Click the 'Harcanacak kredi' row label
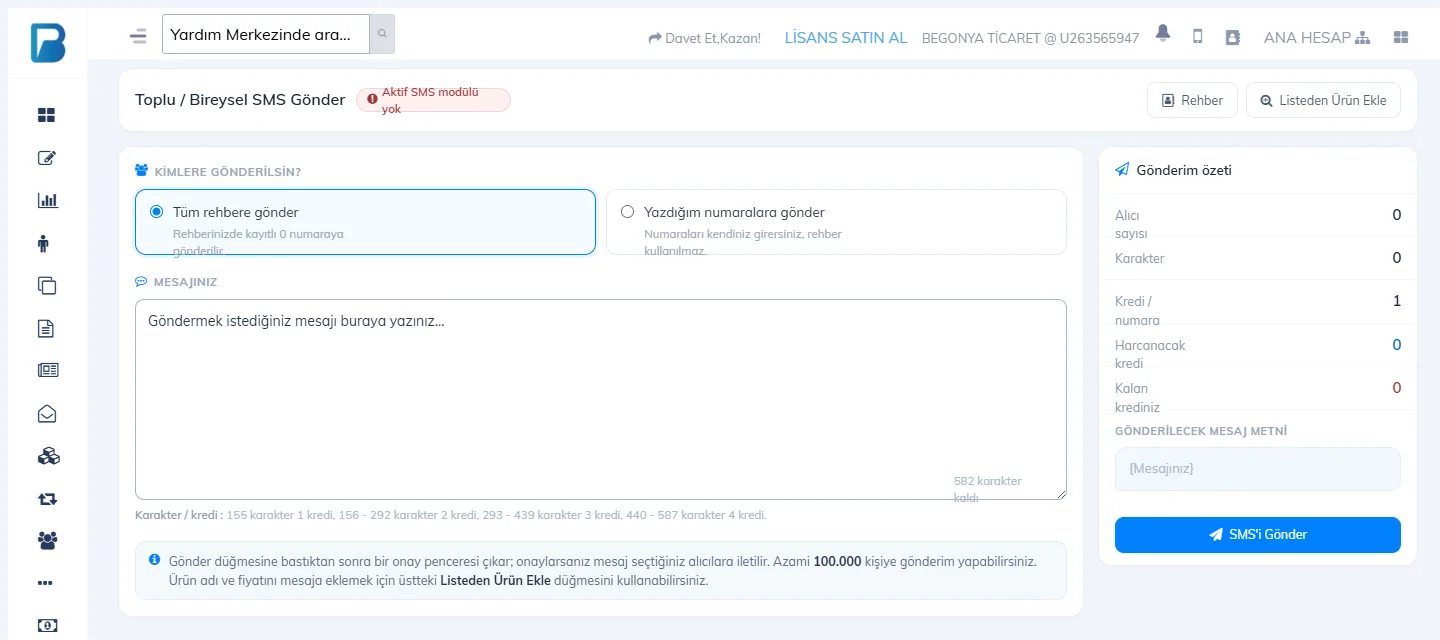The image size is (1440, 640). pyautogui.click(x=1150, y=354)
